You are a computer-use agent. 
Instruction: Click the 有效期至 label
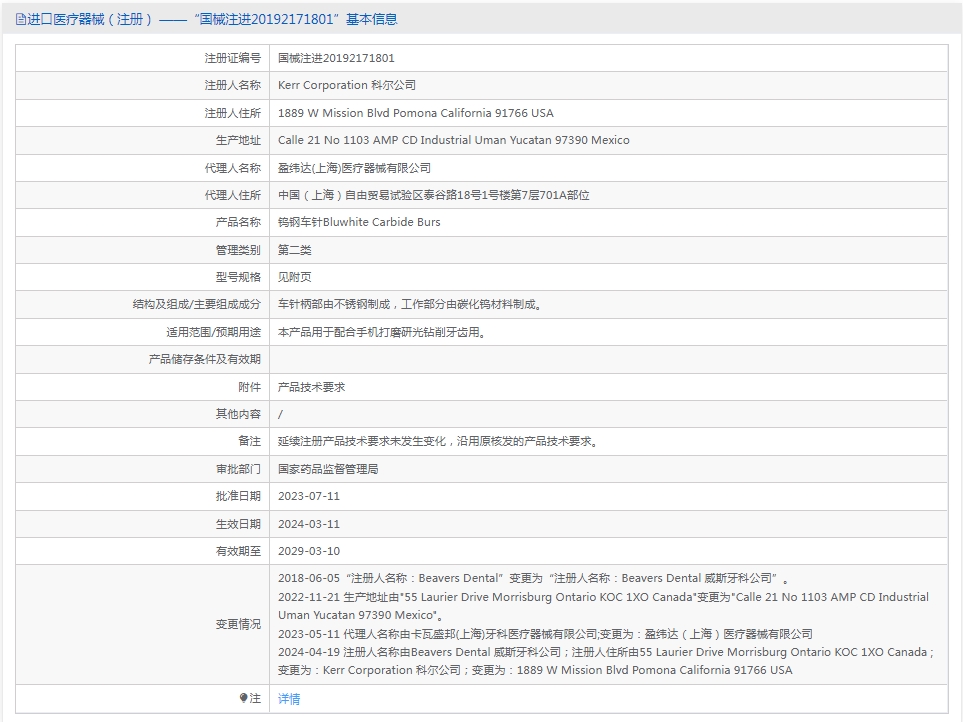238,551
